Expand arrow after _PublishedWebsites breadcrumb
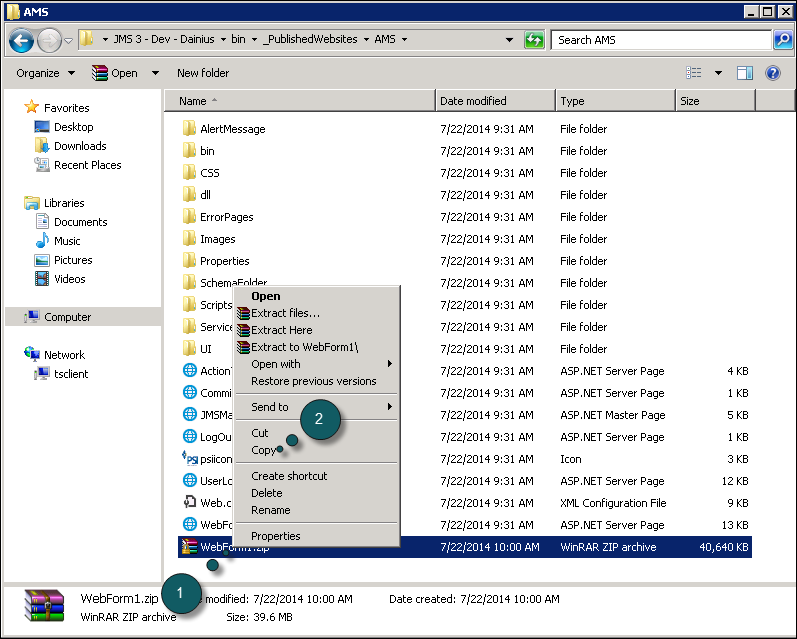The height and width of the screenshot is (639, 797). (366, 40)
